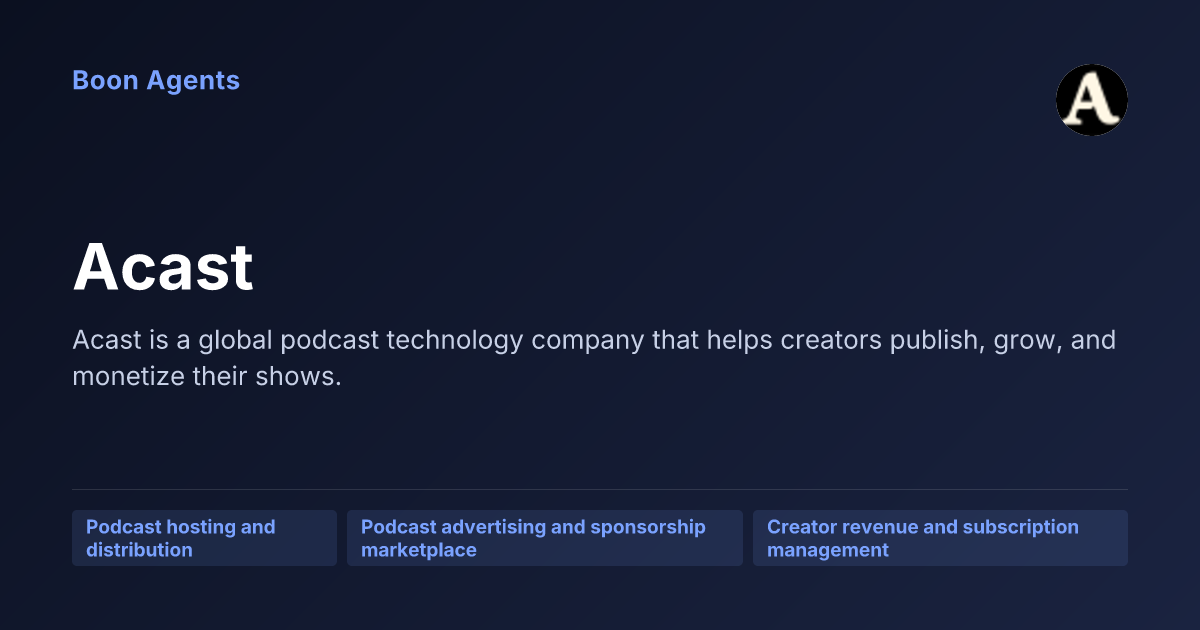The width and height of the screenshot is (1200, 630).
Task: Select the large Acast title heading
Action: (x=163, y=267)
